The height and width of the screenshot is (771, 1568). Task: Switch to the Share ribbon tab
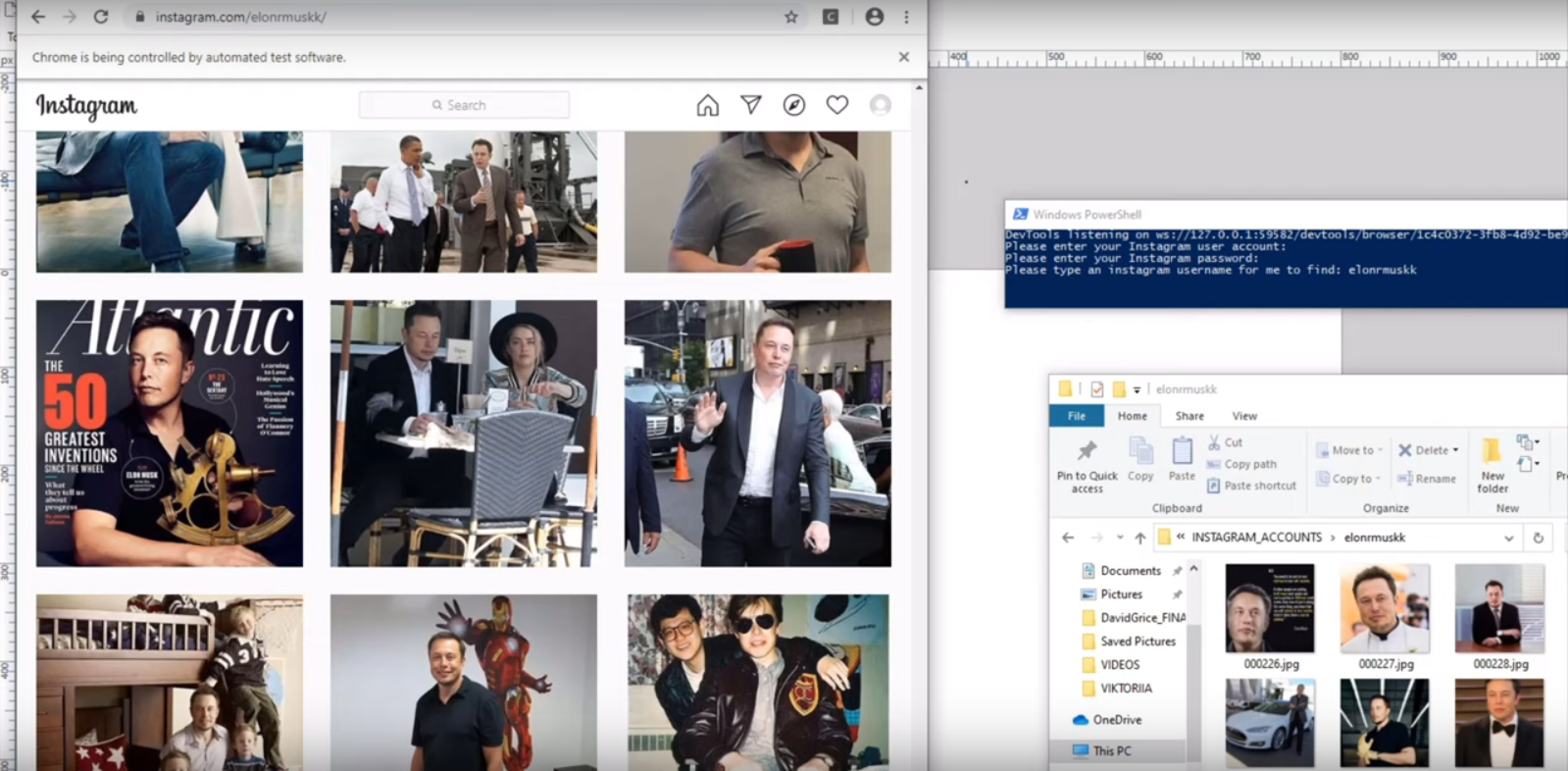(x=1189, y=416)
